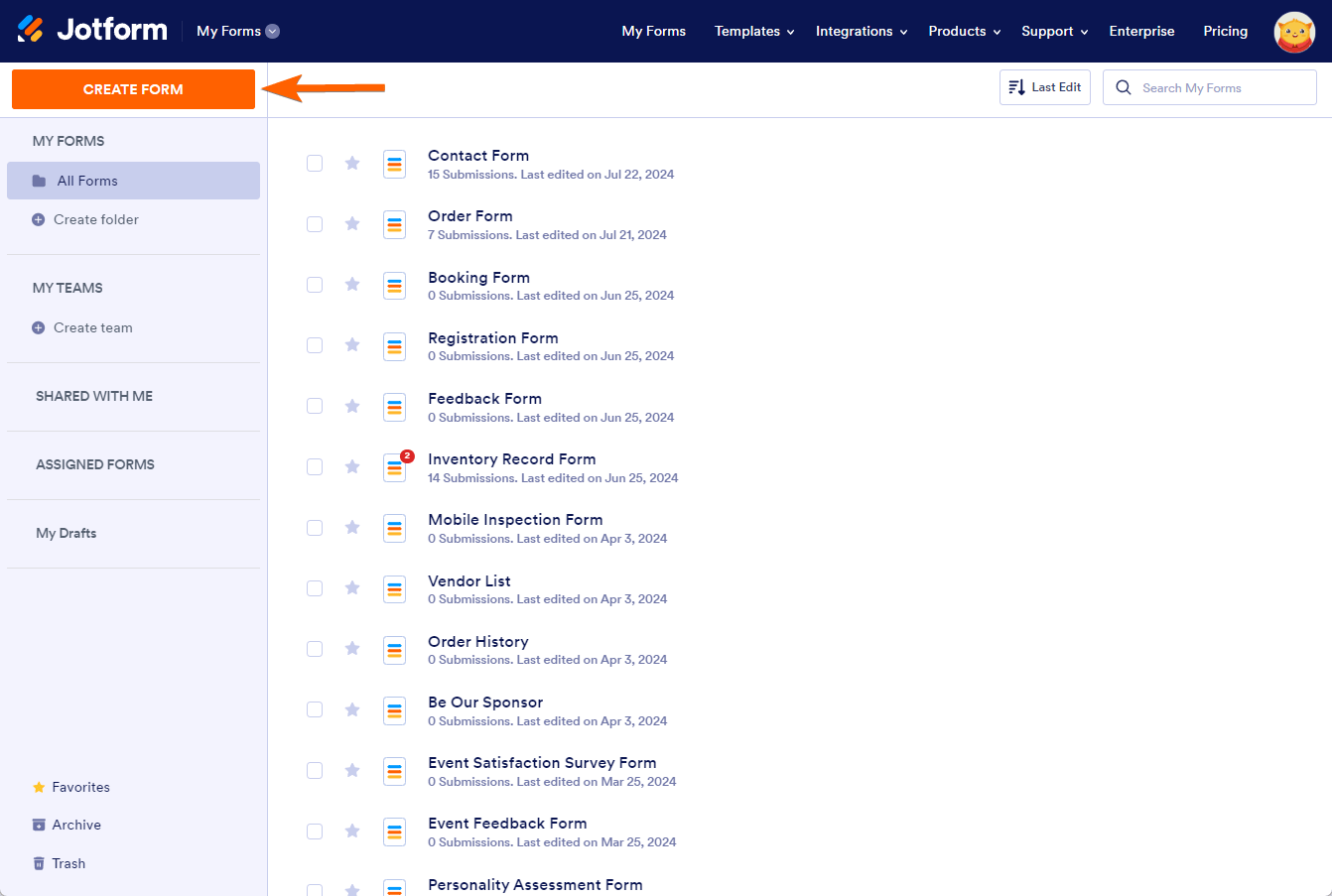
Task: Click Create folder
Action: (85, 219)
